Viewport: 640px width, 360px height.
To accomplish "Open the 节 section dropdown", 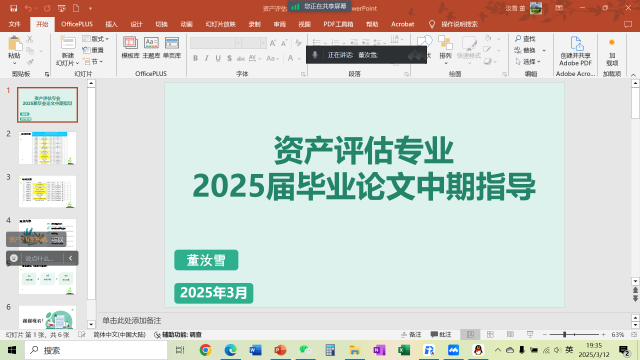I will (x=93, y=62).
